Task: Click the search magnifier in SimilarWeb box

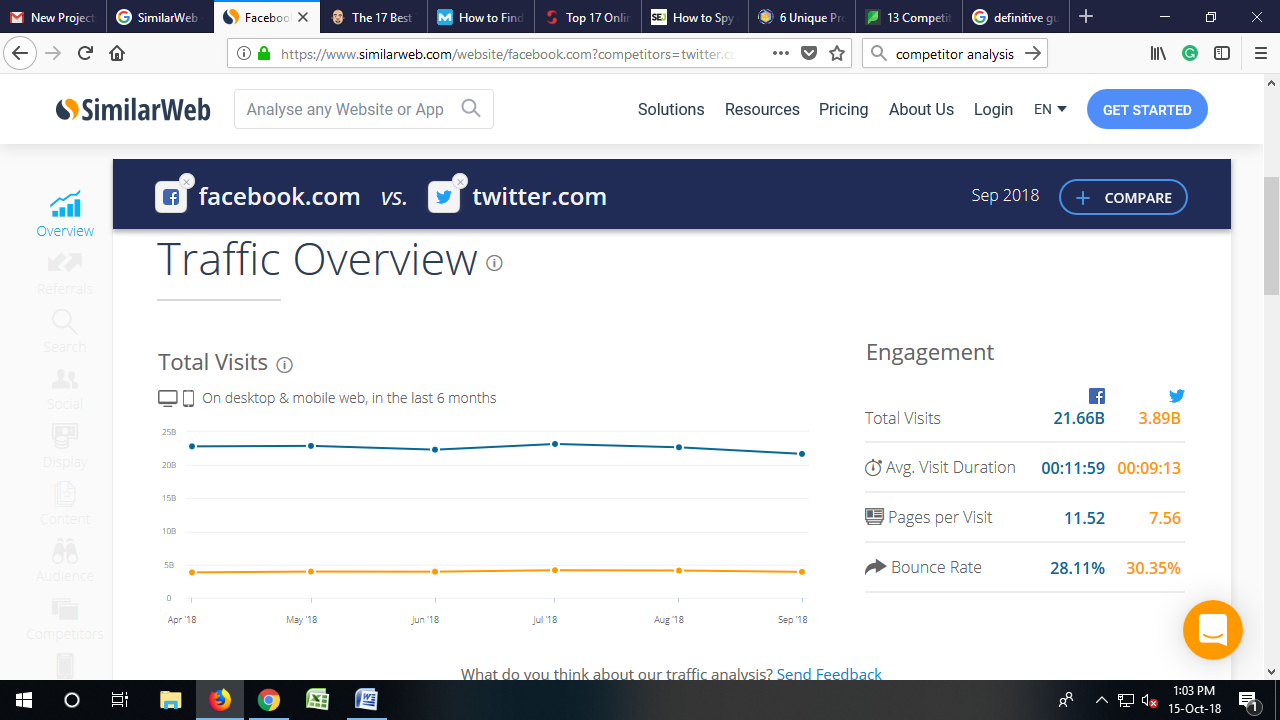Action: 471,108
